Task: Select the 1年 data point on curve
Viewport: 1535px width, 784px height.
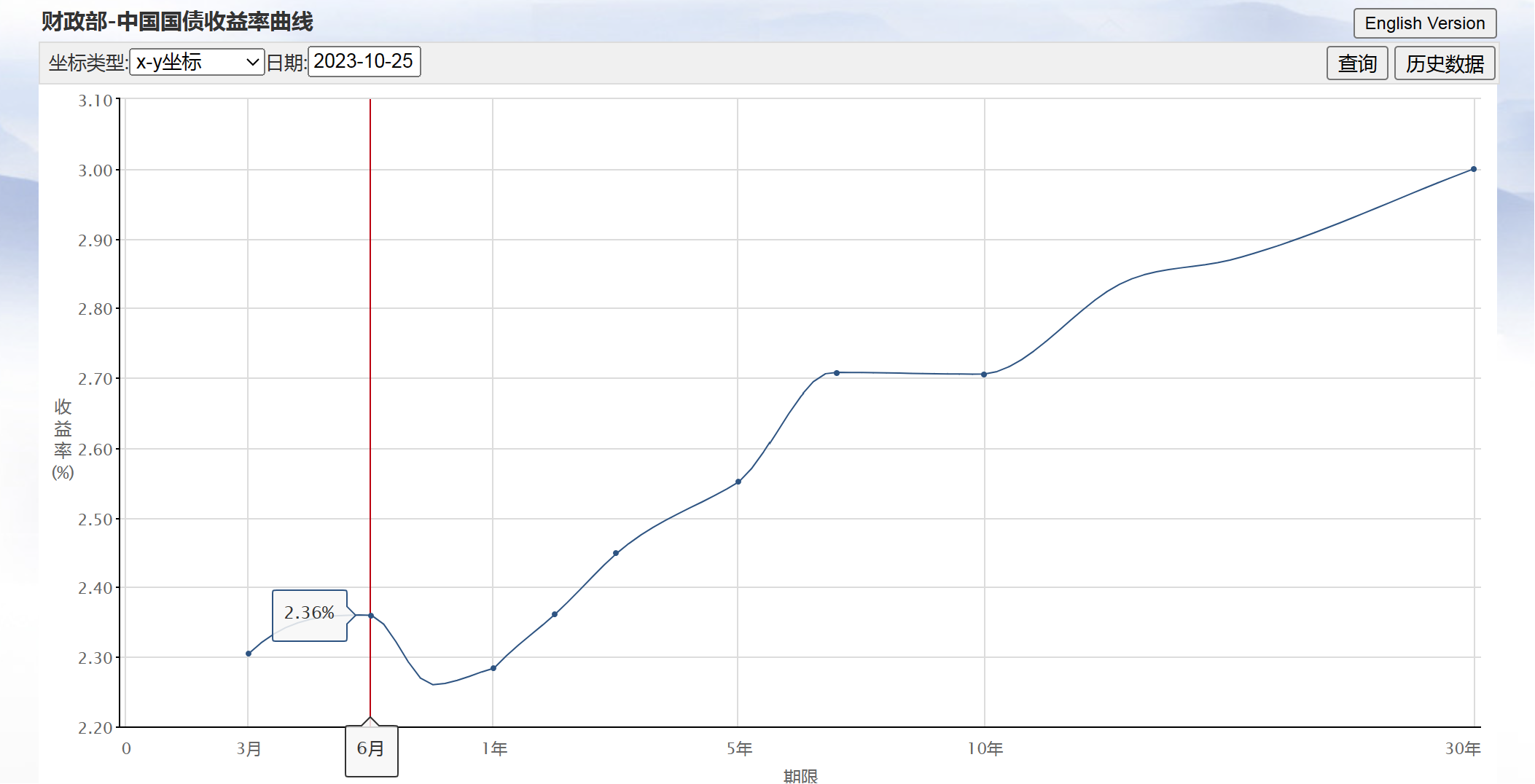Action: [493, 668]
